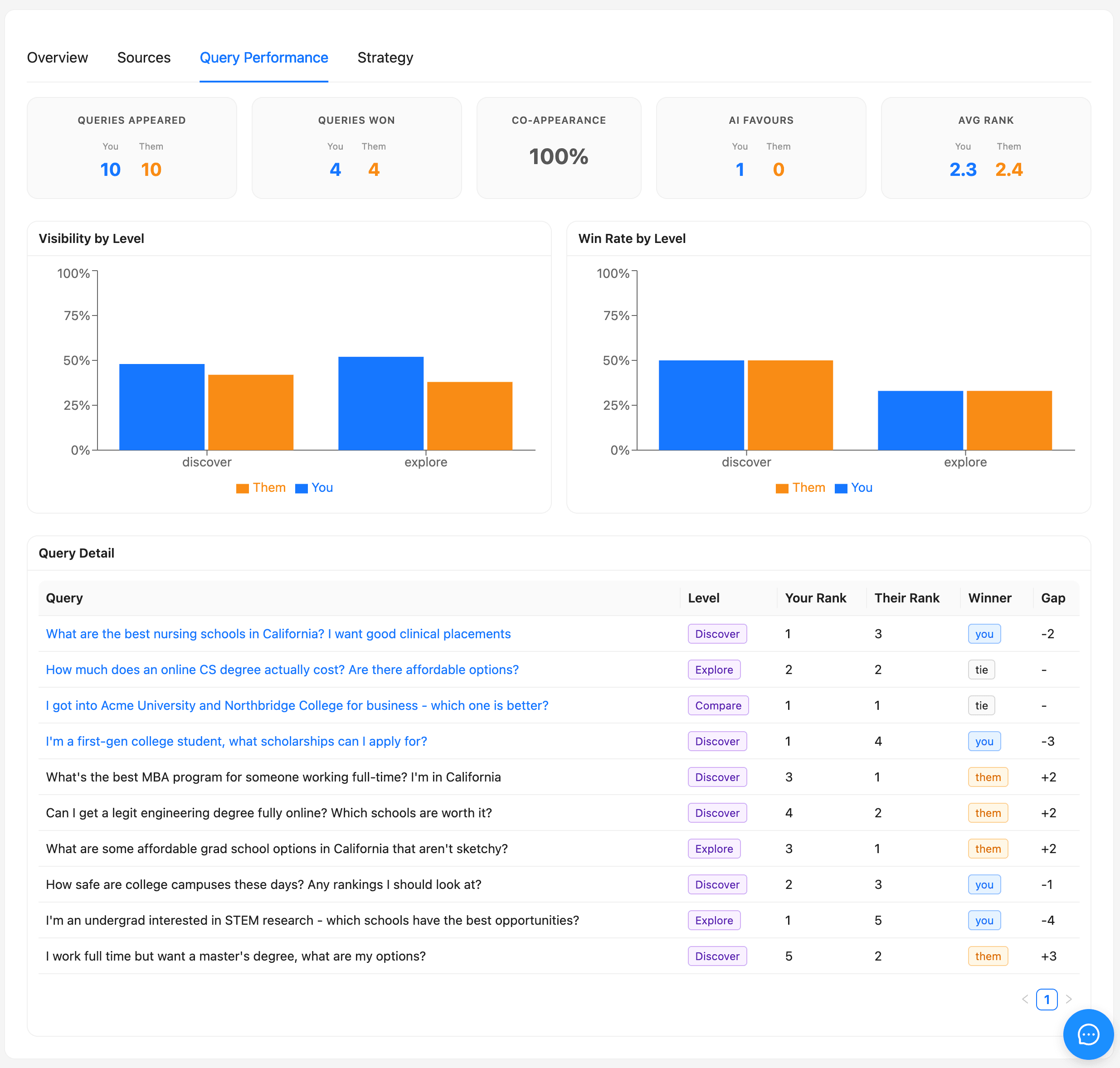Click the Explore badge on the STEM research query
Viewport: 1120px width, 1068px height.
click(x=714, y=920)
